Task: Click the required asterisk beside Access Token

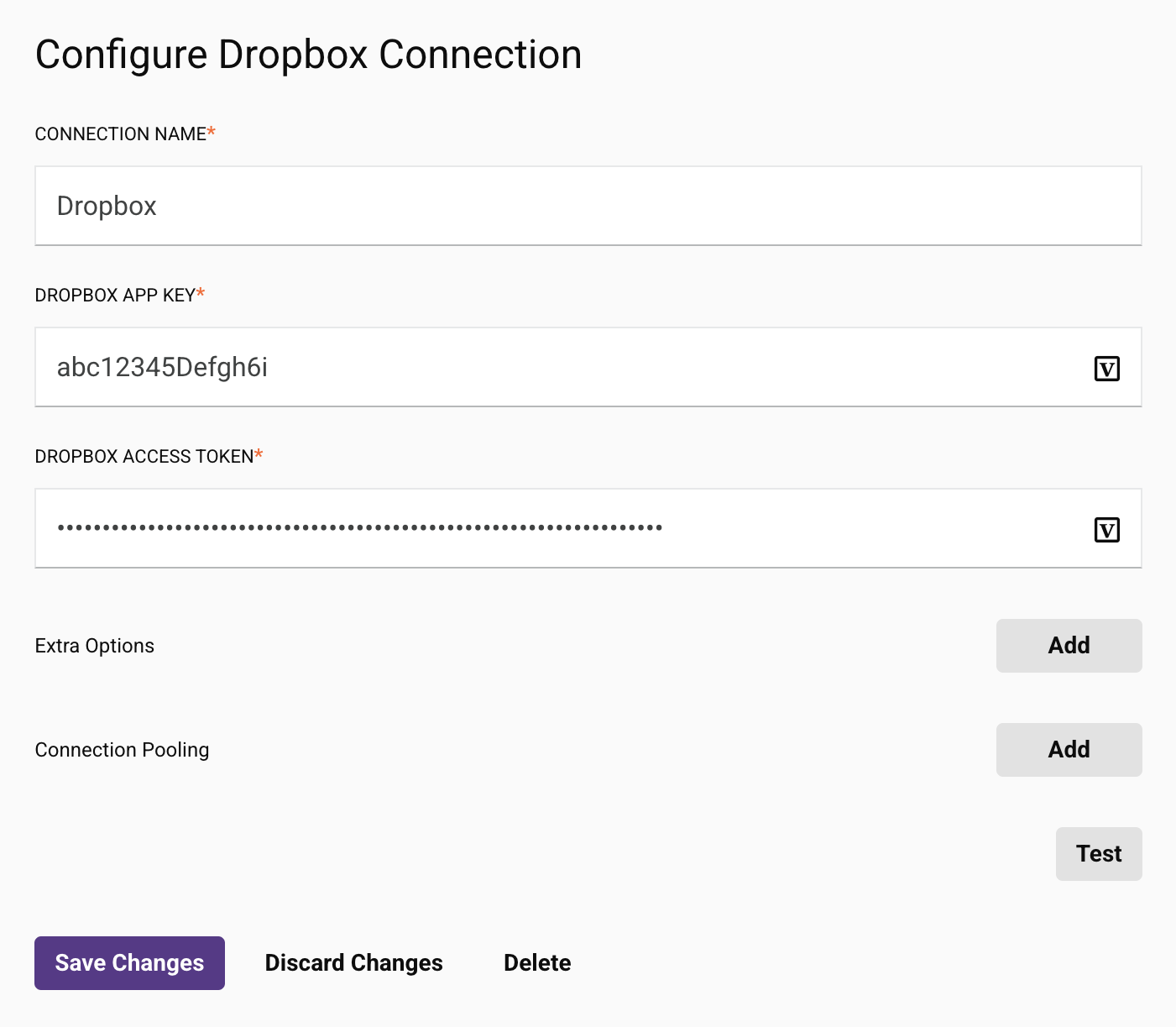Action: (259, 454)
